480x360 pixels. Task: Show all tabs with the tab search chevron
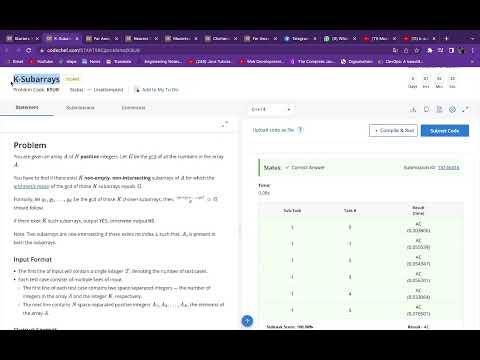[x=473, y=38]
